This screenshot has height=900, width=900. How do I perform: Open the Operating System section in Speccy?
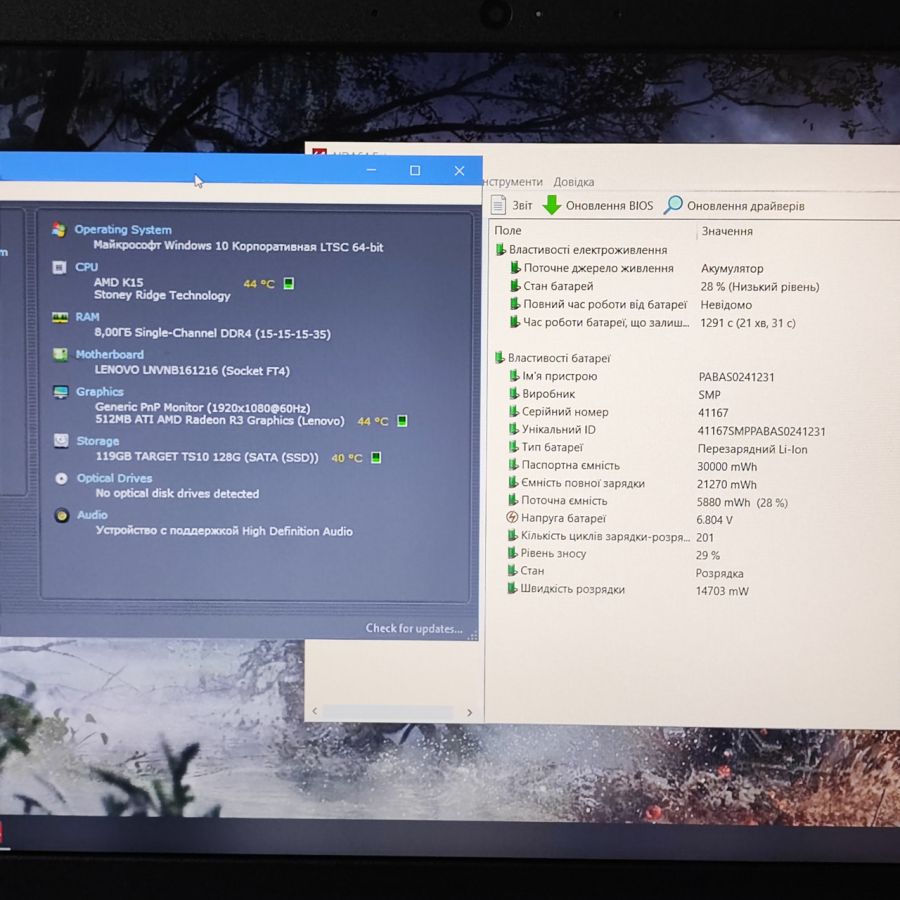coord(123,230)
